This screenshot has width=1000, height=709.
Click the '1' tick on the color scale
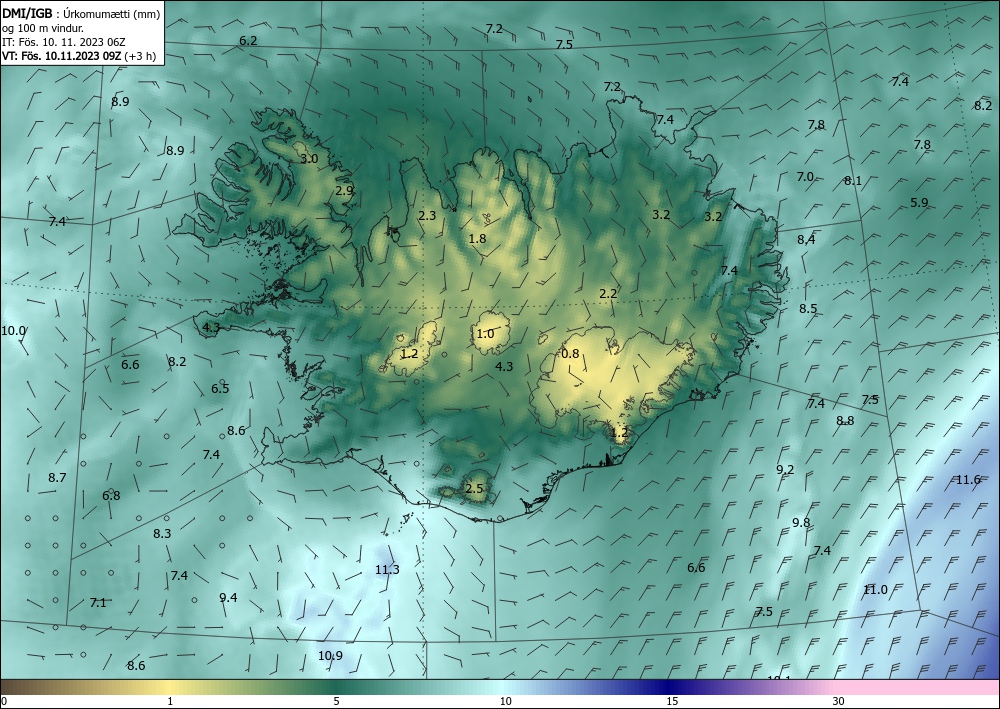coord(170,702)
